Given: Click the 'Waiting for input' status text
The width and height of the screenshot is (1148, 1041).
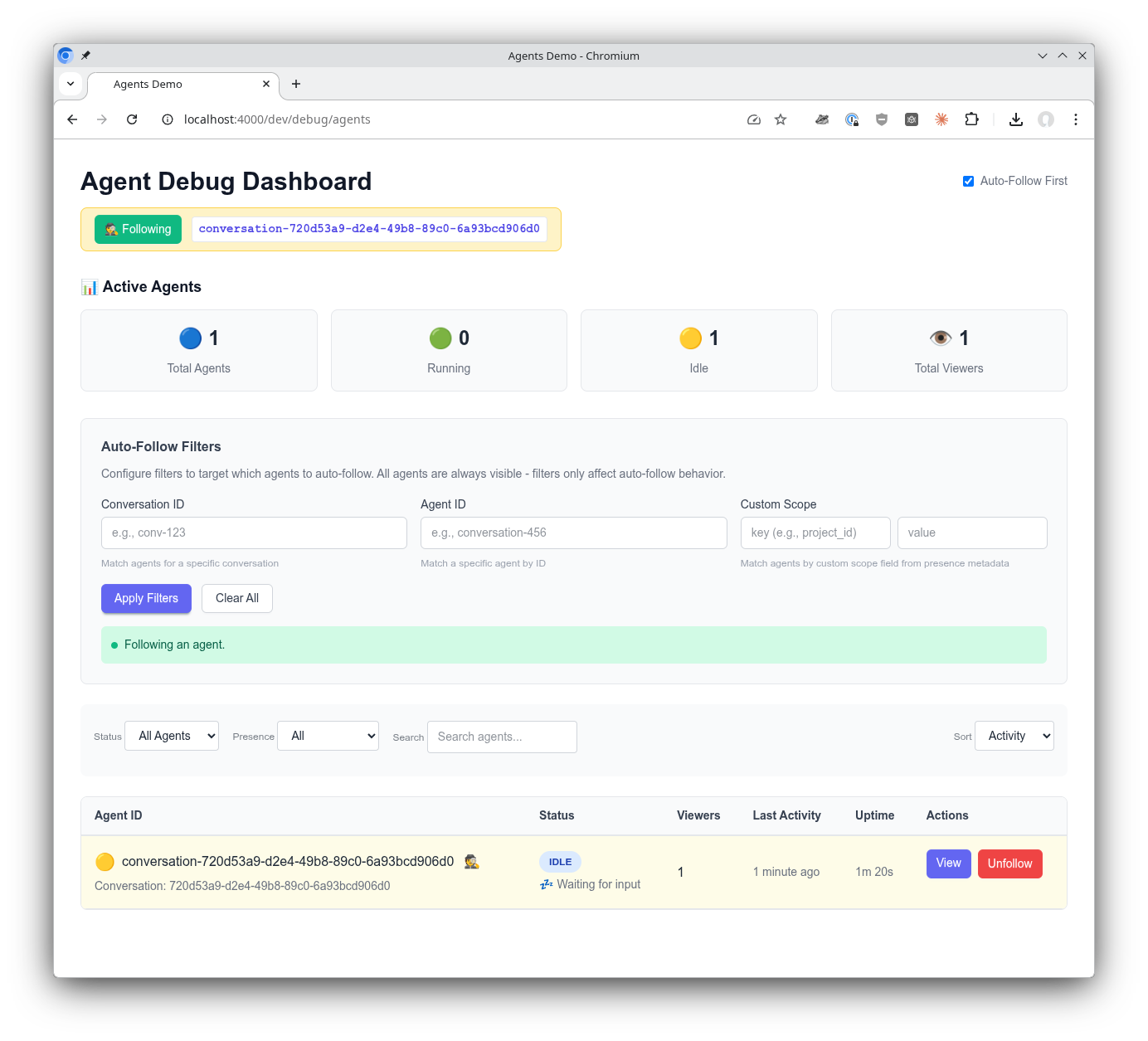Looking at the screenshot, I should (599, 884).
